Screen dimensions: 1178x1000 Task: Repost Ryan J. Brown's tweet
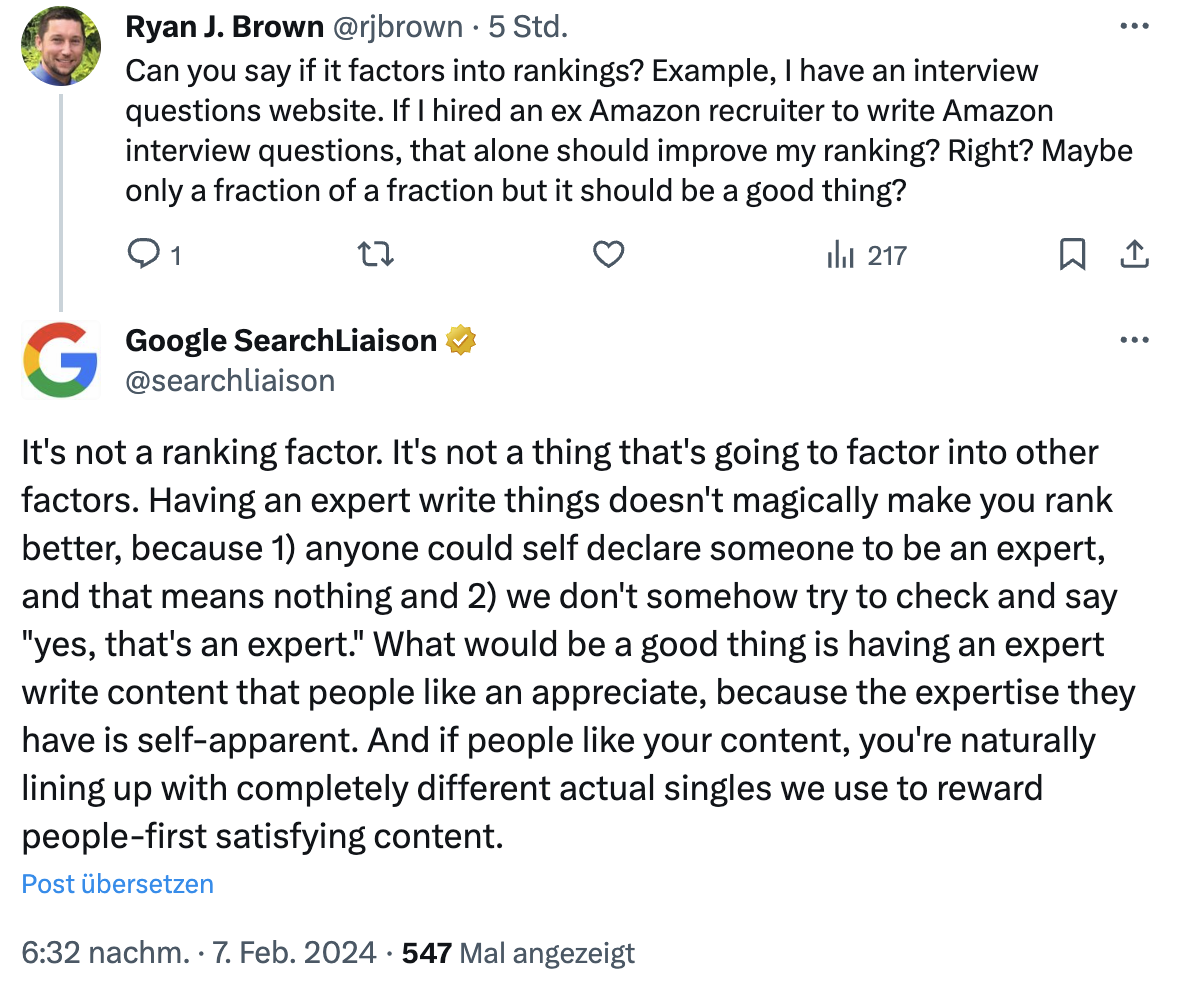pyautogui.click(x=376, y=255)
